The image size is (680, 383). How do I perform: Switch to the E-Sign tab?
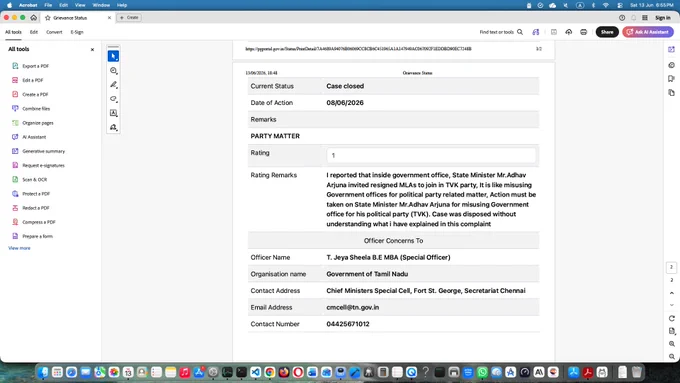77,32
